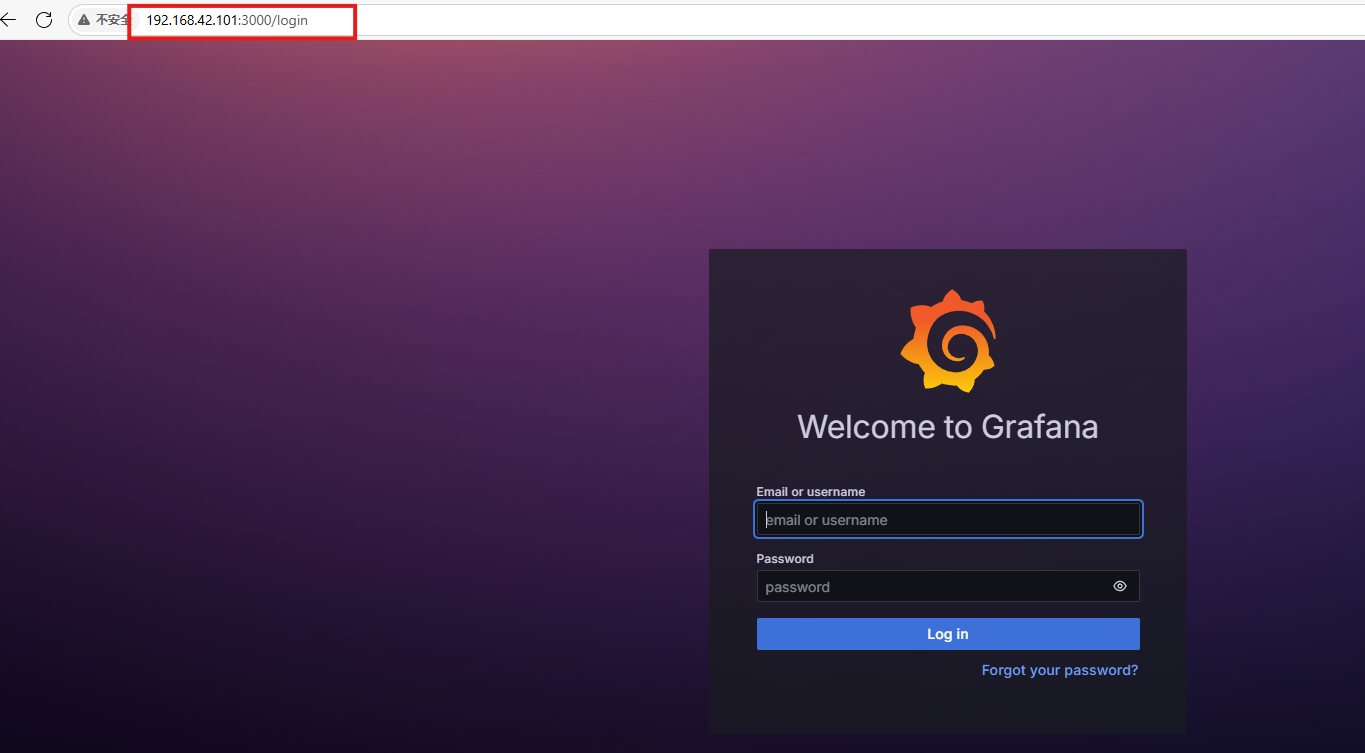Click the Email or username field label

810,491
